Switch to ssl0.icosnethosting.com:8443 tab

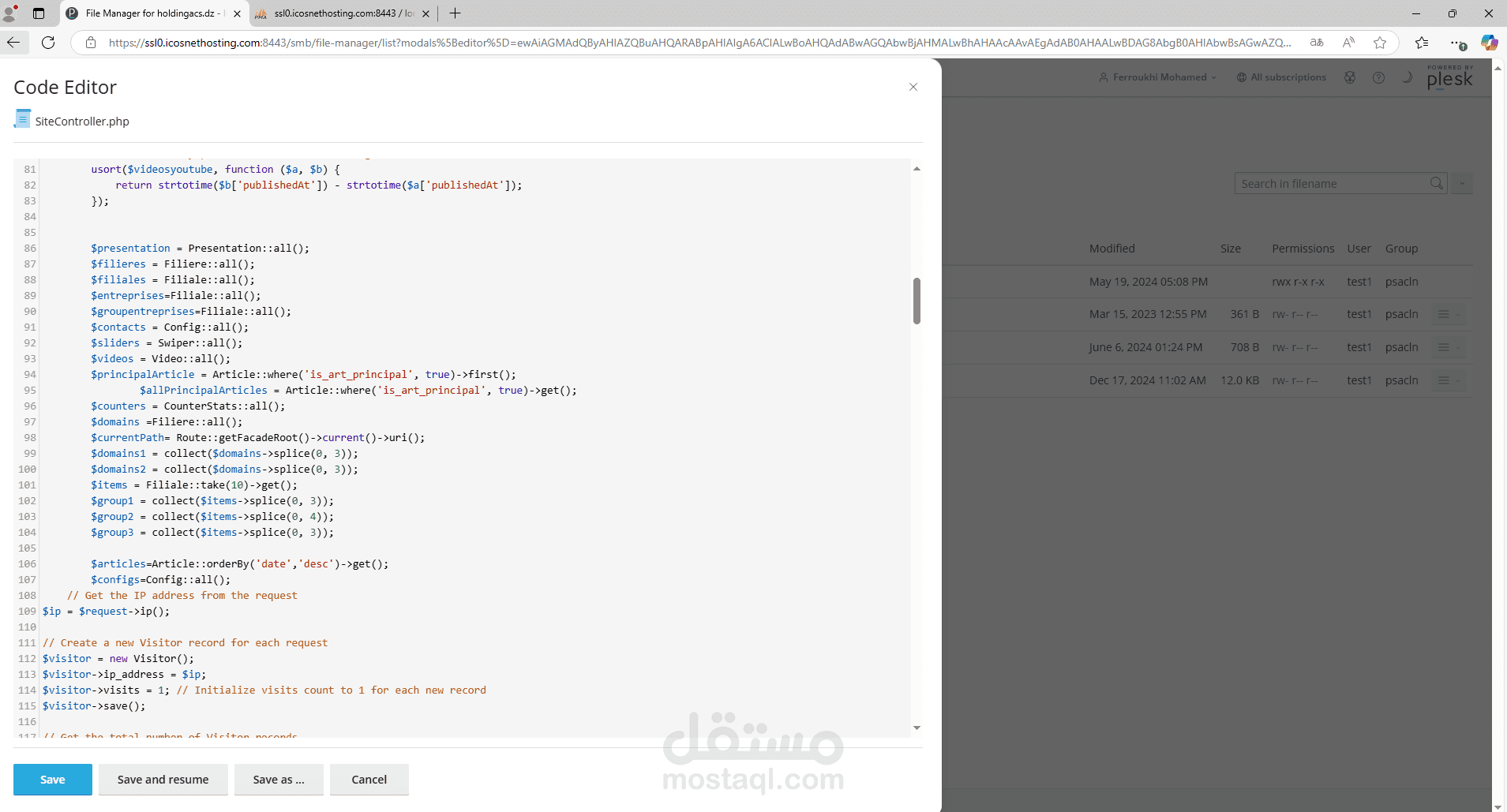(343, 13)
